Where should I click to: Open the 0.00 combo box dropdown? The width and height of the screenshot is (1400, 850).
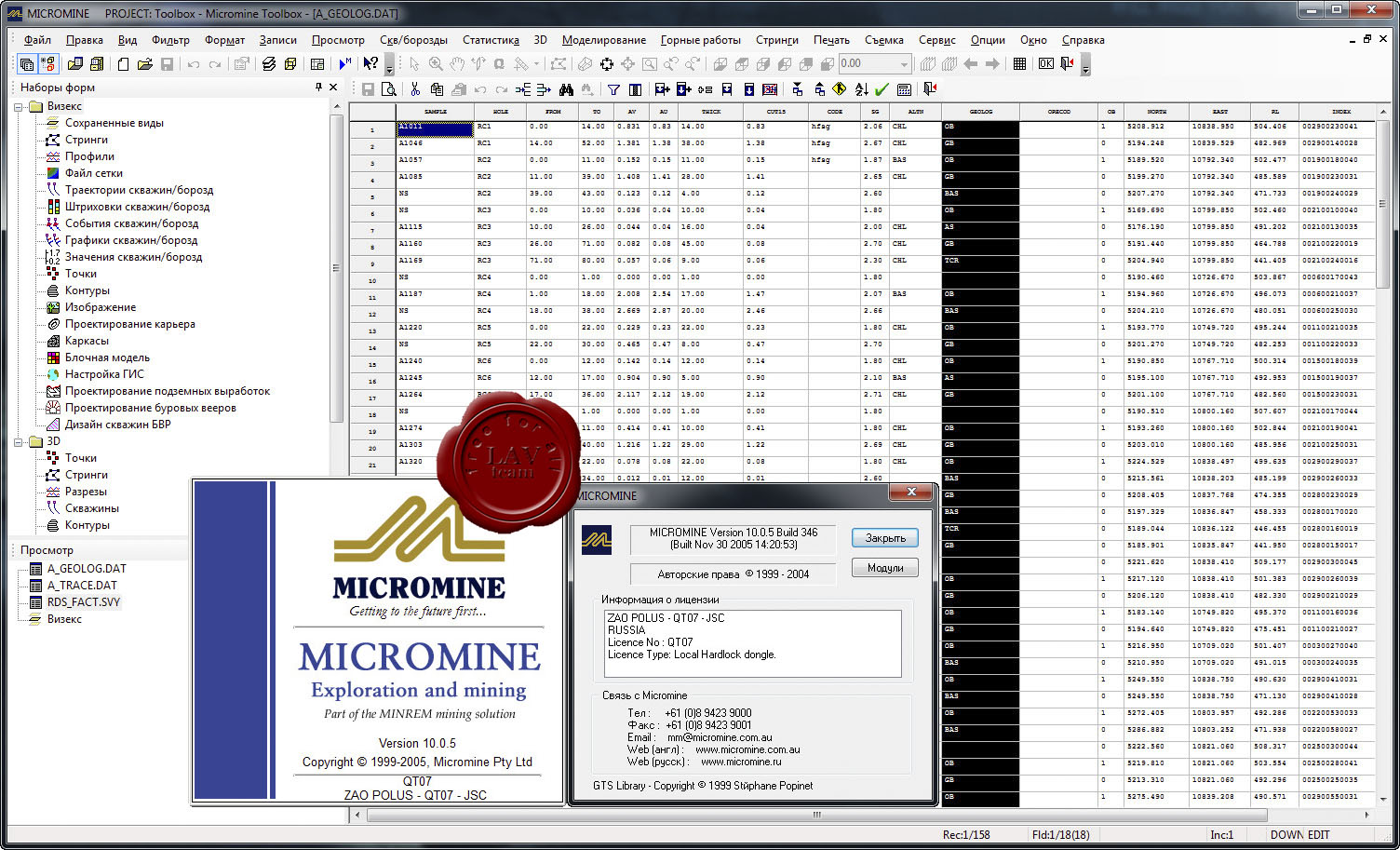click(x=903, y=64)
